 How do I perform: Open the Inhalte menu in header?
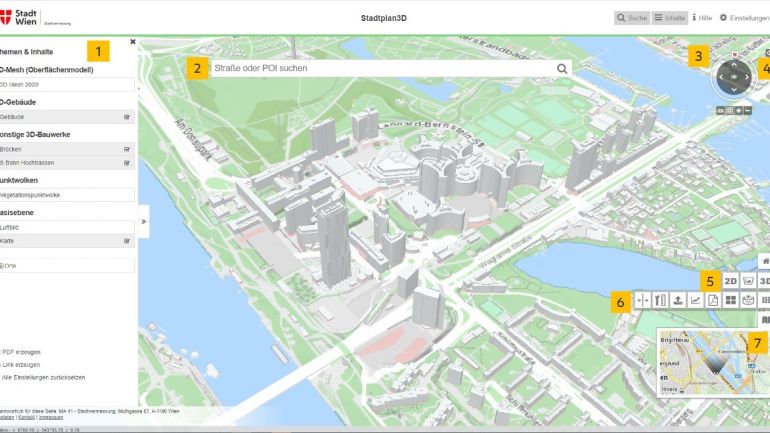pyautogui.click(x=669, y=18)
